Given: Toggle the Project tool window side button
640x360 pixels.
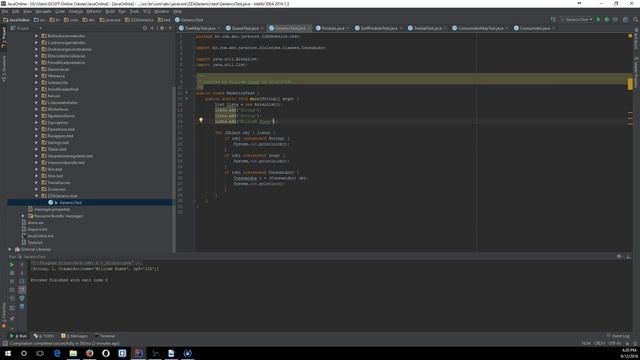Looking at the screenshot, I should pyautogui.click(x=4, y=38).
